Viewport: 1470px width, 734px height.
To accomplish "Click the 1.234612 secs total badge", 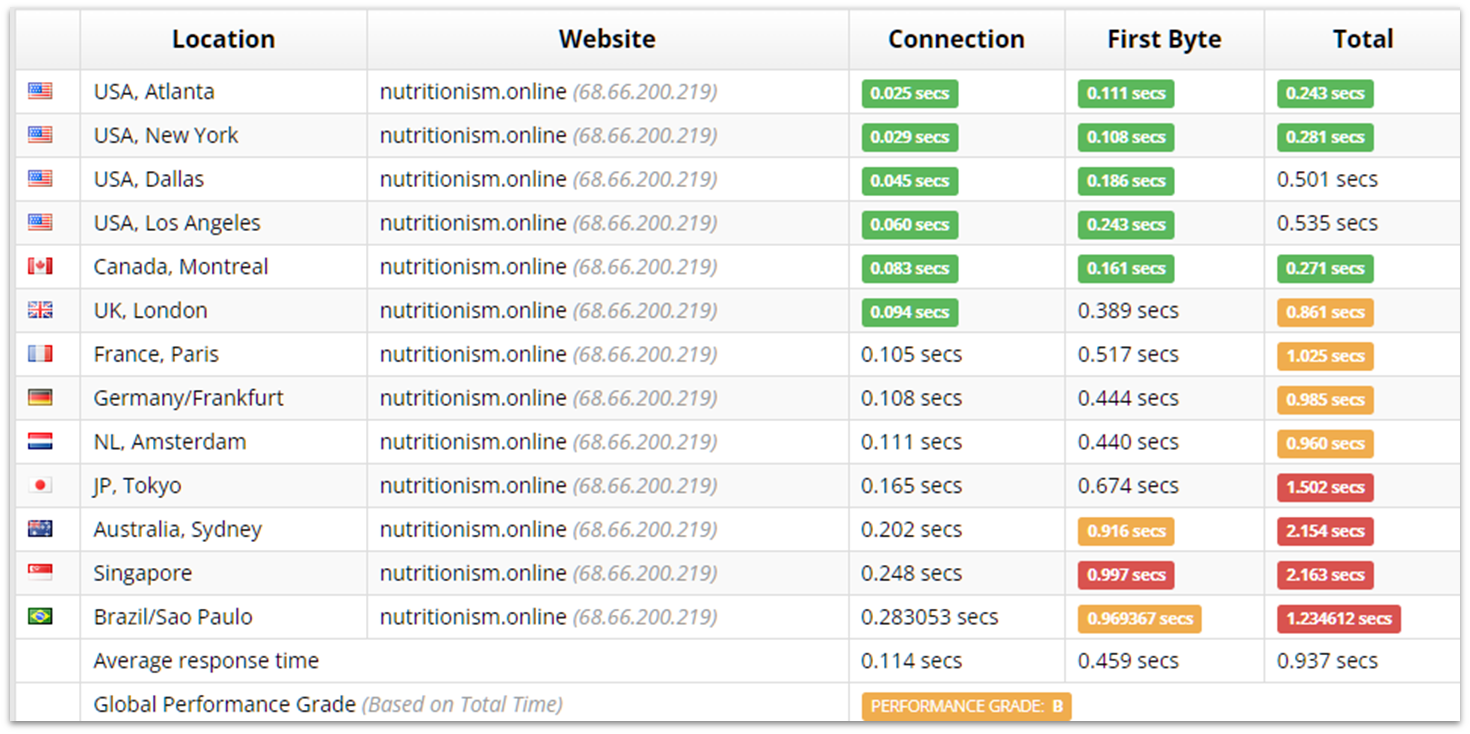I will pyautogui.click(x=1338, y=619).
